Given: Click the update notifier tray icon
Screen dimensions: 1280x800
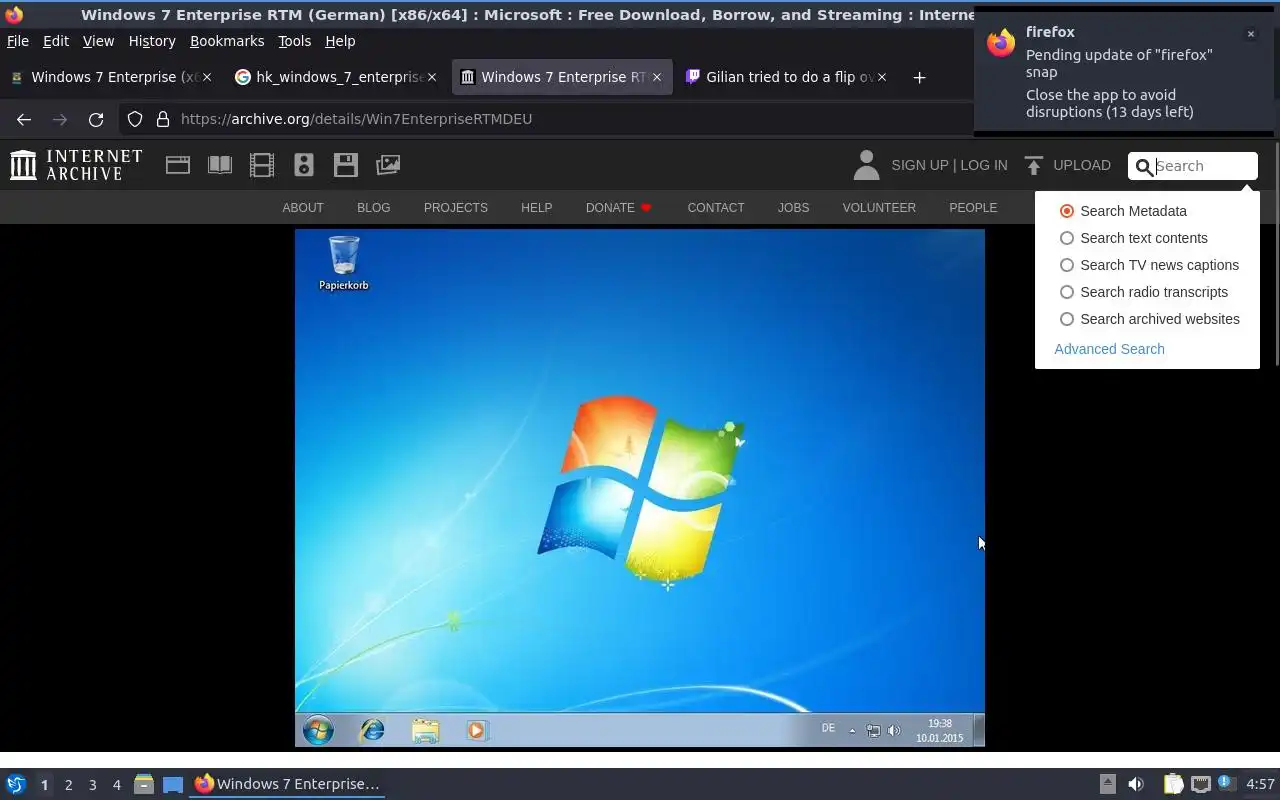Looking at the screenshot, I should 1227,784.
